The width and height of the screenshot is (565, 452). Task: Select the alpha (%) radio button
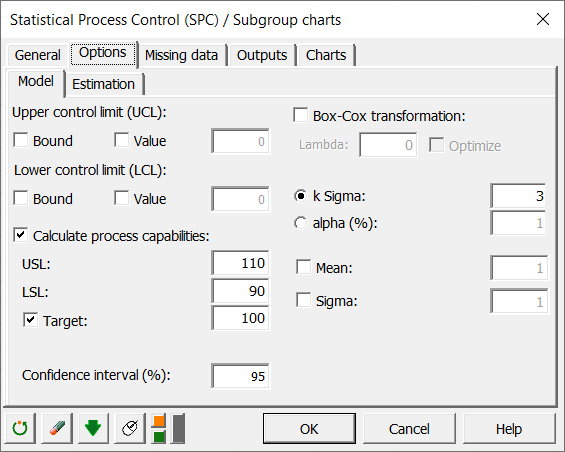tap(301, 223)
